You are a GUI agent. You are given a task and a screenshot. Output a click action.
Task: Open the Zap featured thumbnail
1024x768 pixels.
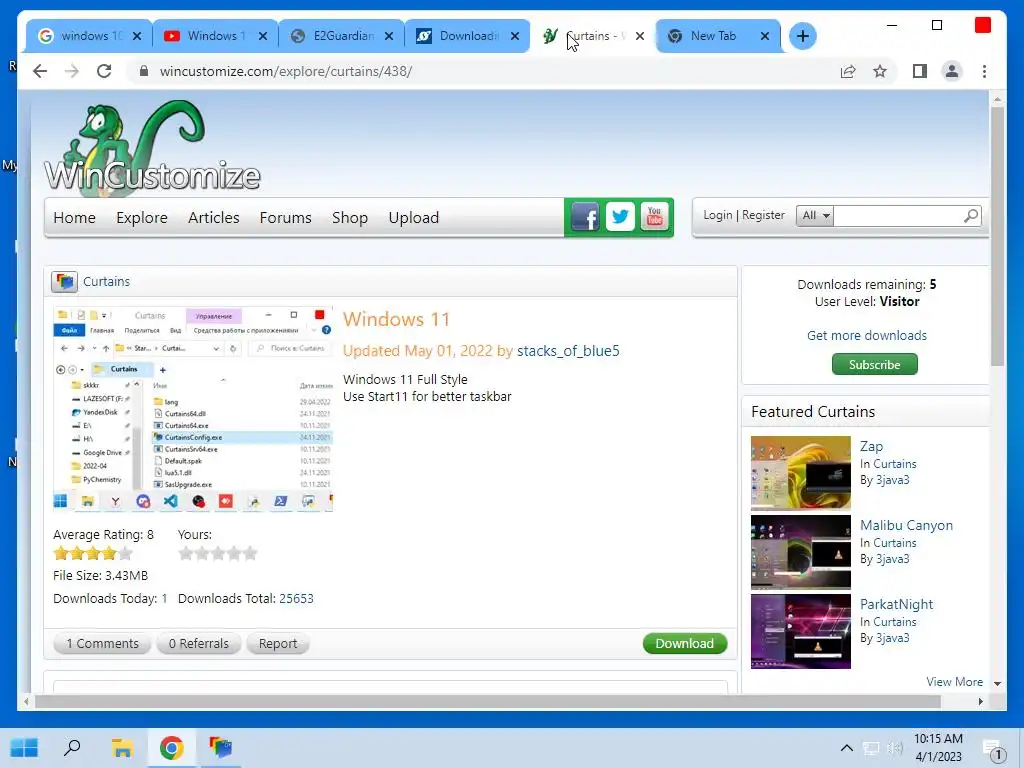coord(801,473)
